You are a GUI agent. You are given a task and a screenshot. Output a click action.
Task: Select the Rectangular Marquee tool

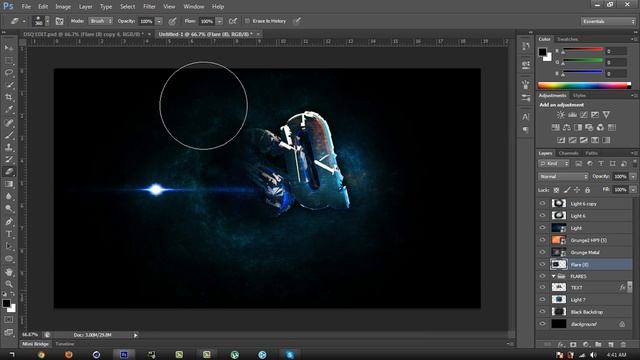(9, 60)
